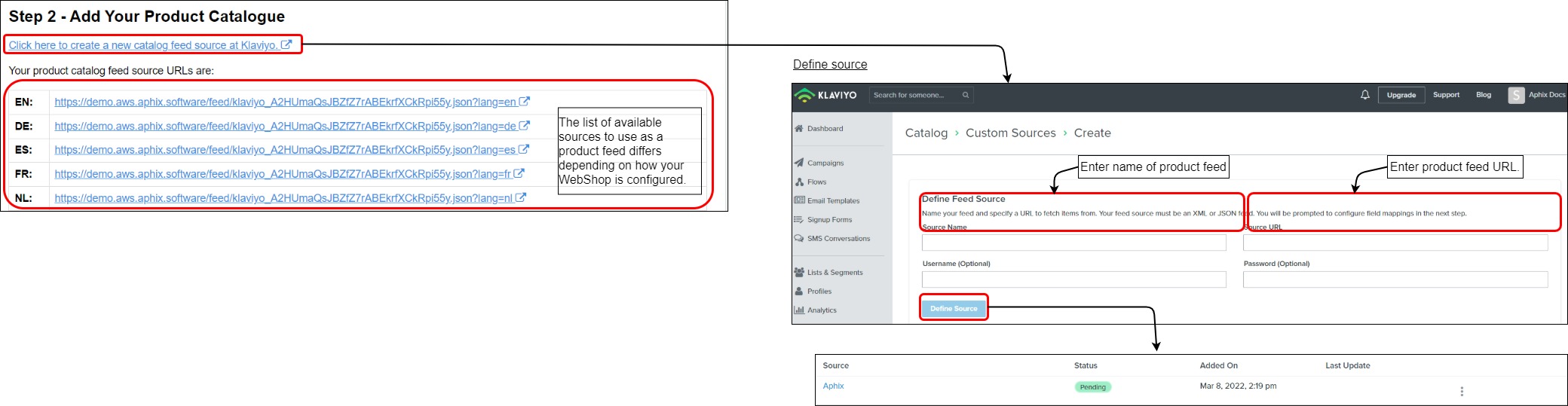Go to Campaigns in the sidebar

pos(825,163)
